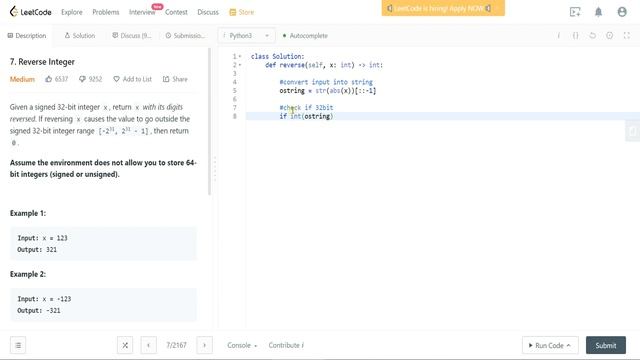Click the Example 2 code block
Image resolution: width=640 pixels, height=360 pixels.
[103, 304]
